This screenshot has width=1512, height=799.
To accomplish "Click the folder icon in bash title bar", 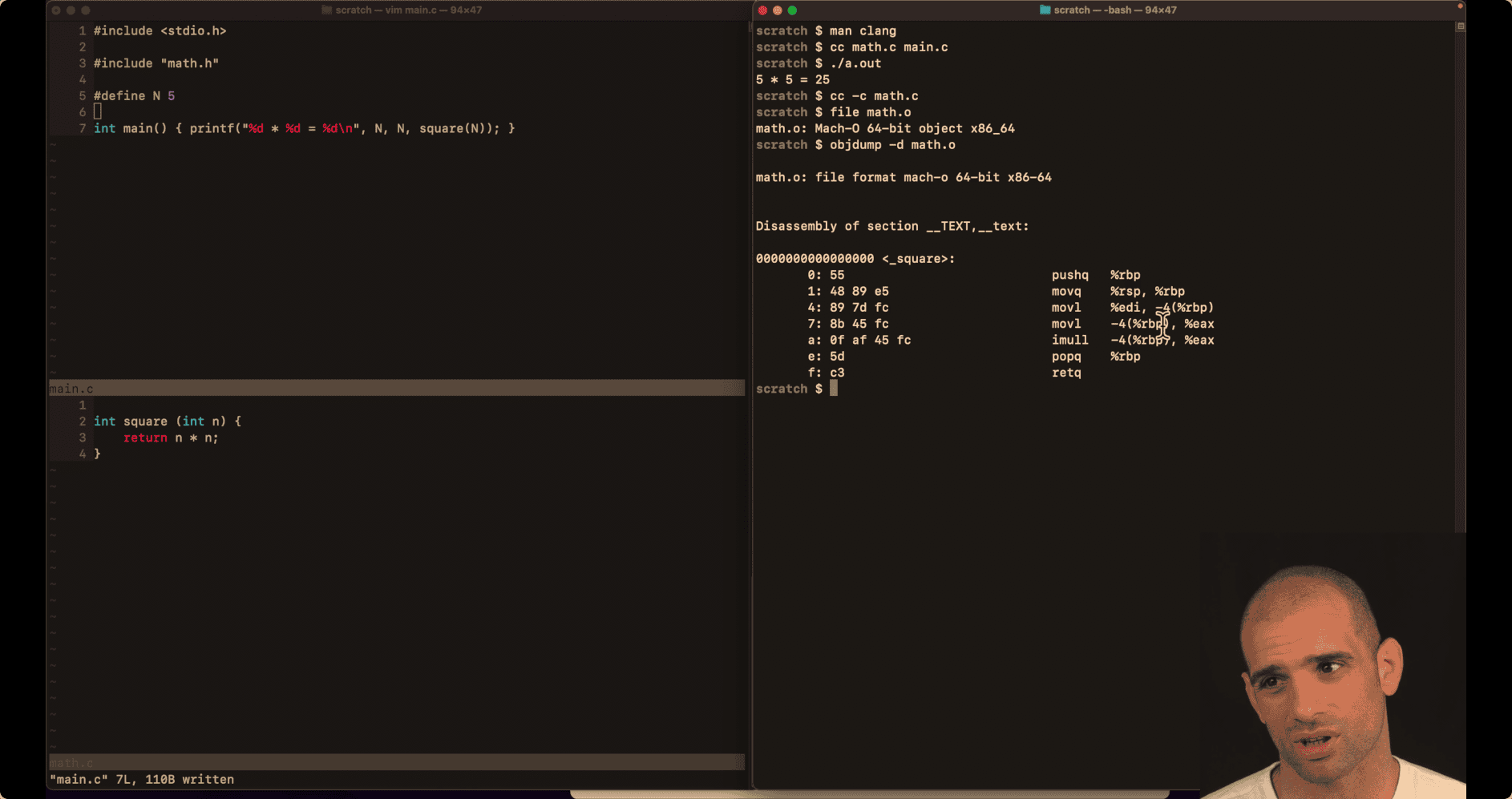I will pyautogui.click(x=1045, y=10).
